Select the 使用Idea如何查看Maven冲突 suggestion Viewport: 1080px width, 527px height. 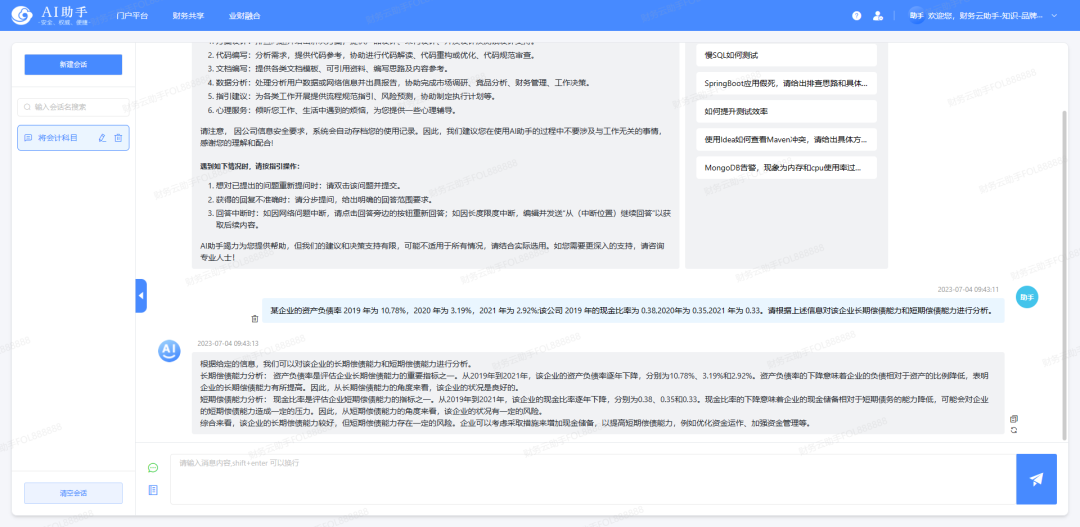(786, 139)
